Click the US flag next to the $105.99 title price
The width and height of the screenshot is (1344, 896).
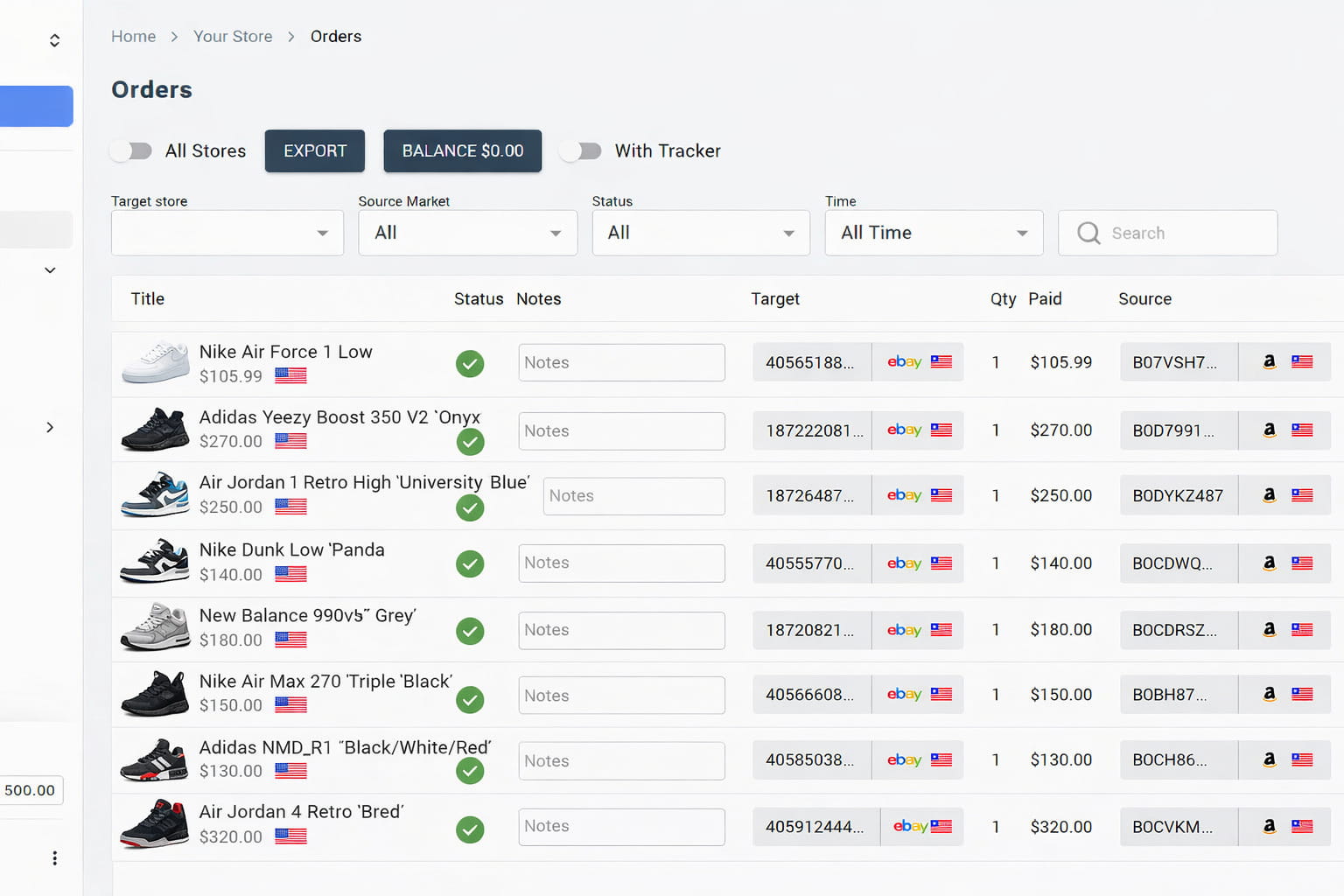click(x=290, y=375)
